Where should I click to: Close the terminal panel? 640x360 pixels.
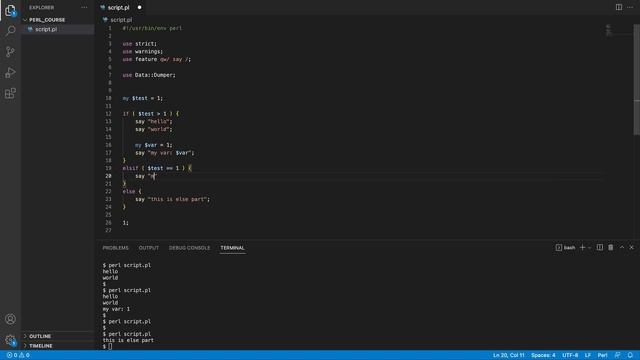[631, 247]
